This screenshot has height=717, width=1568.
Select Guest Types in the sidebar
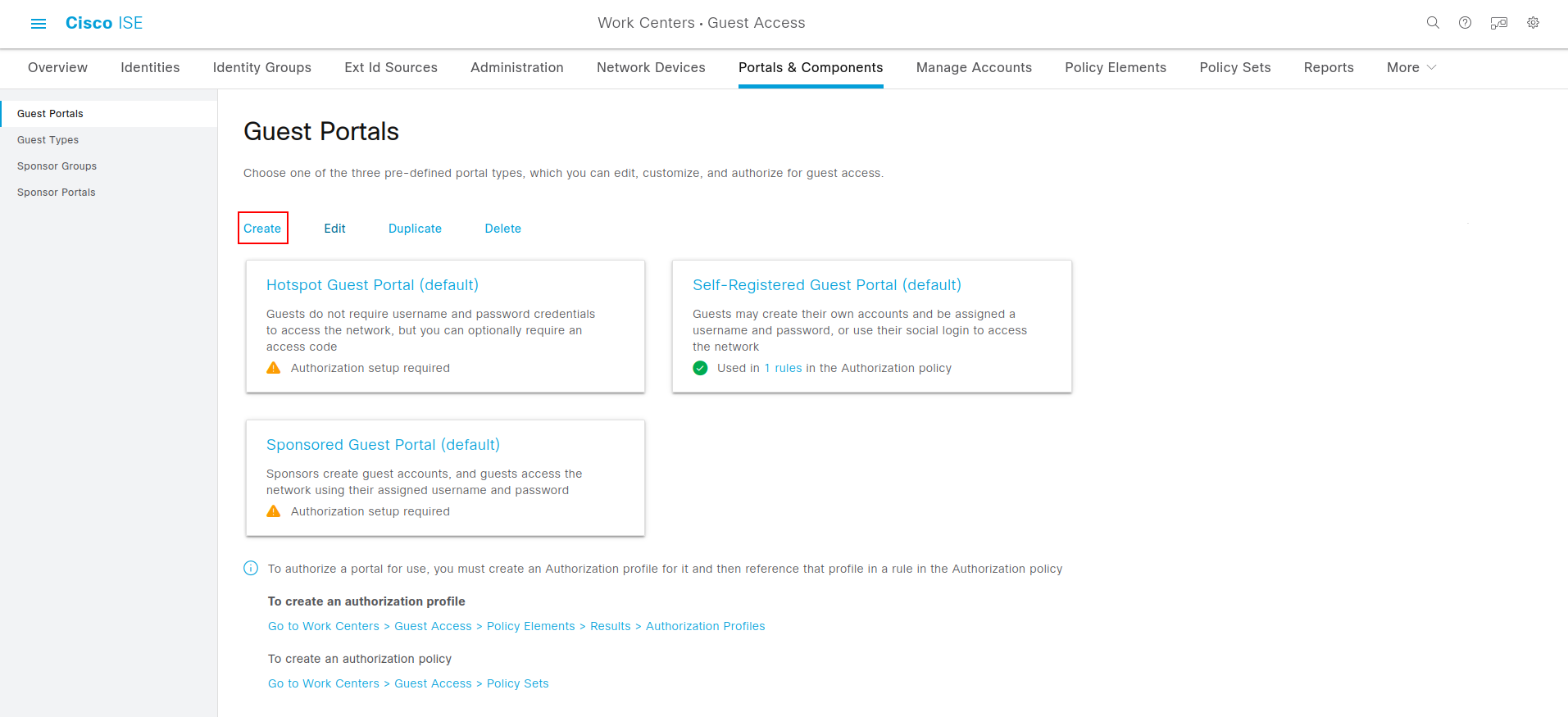(48, 140)
